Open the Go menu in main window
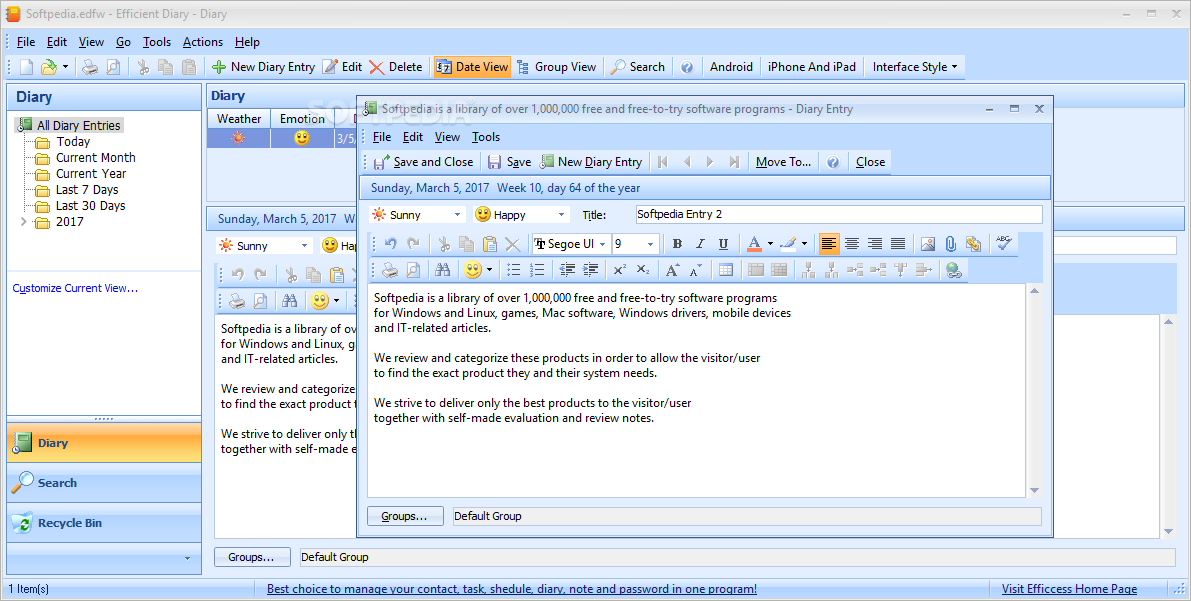The height and width of the screenshot is (601, 1191). click(124, 42)
